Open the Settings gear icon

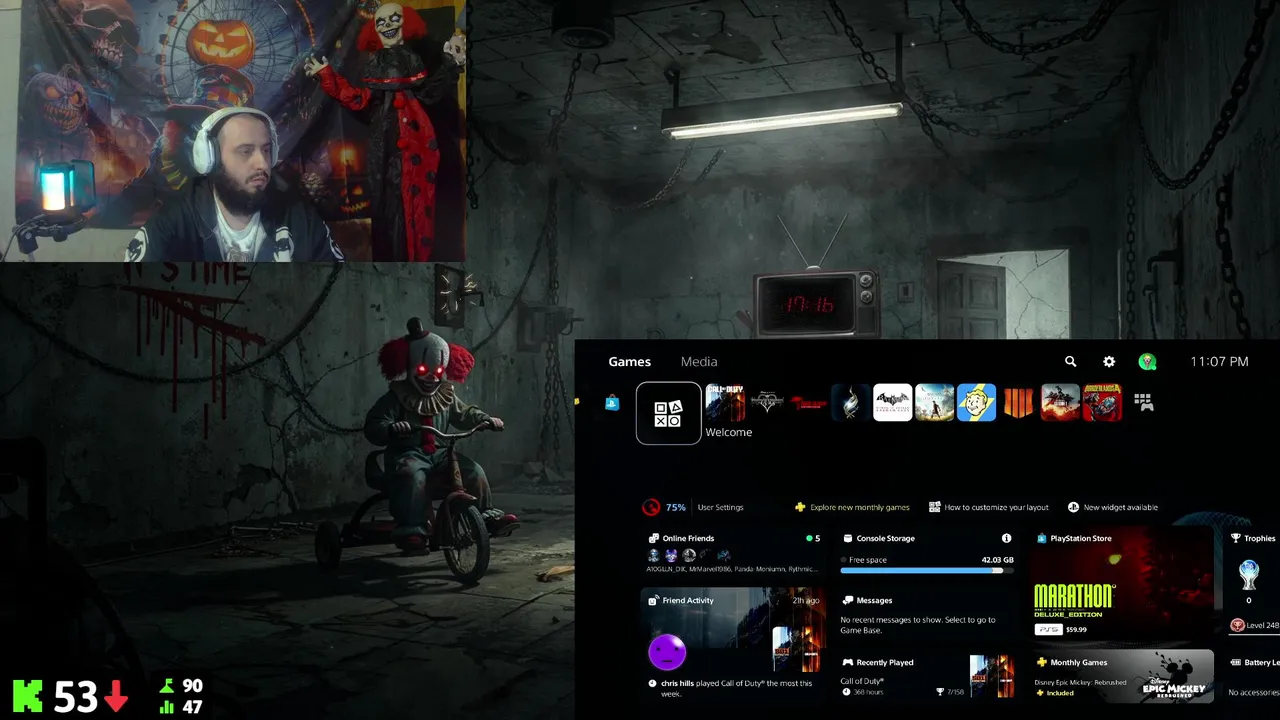(1108, 362)
